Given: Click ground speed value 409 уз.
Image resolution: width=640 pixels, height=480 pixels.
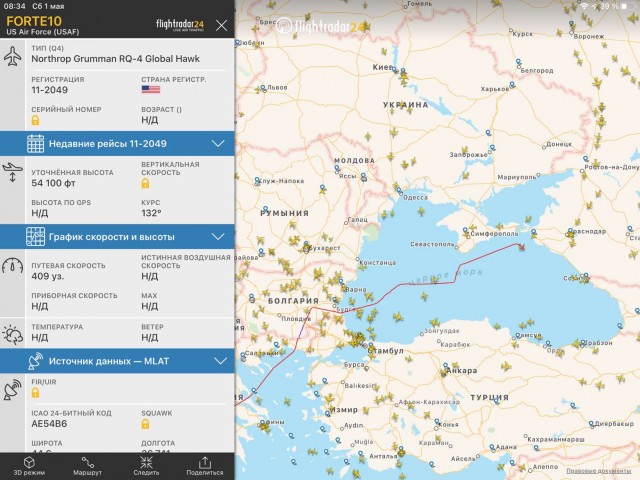Looking at the screenshot, I should (x=48, y=276).
